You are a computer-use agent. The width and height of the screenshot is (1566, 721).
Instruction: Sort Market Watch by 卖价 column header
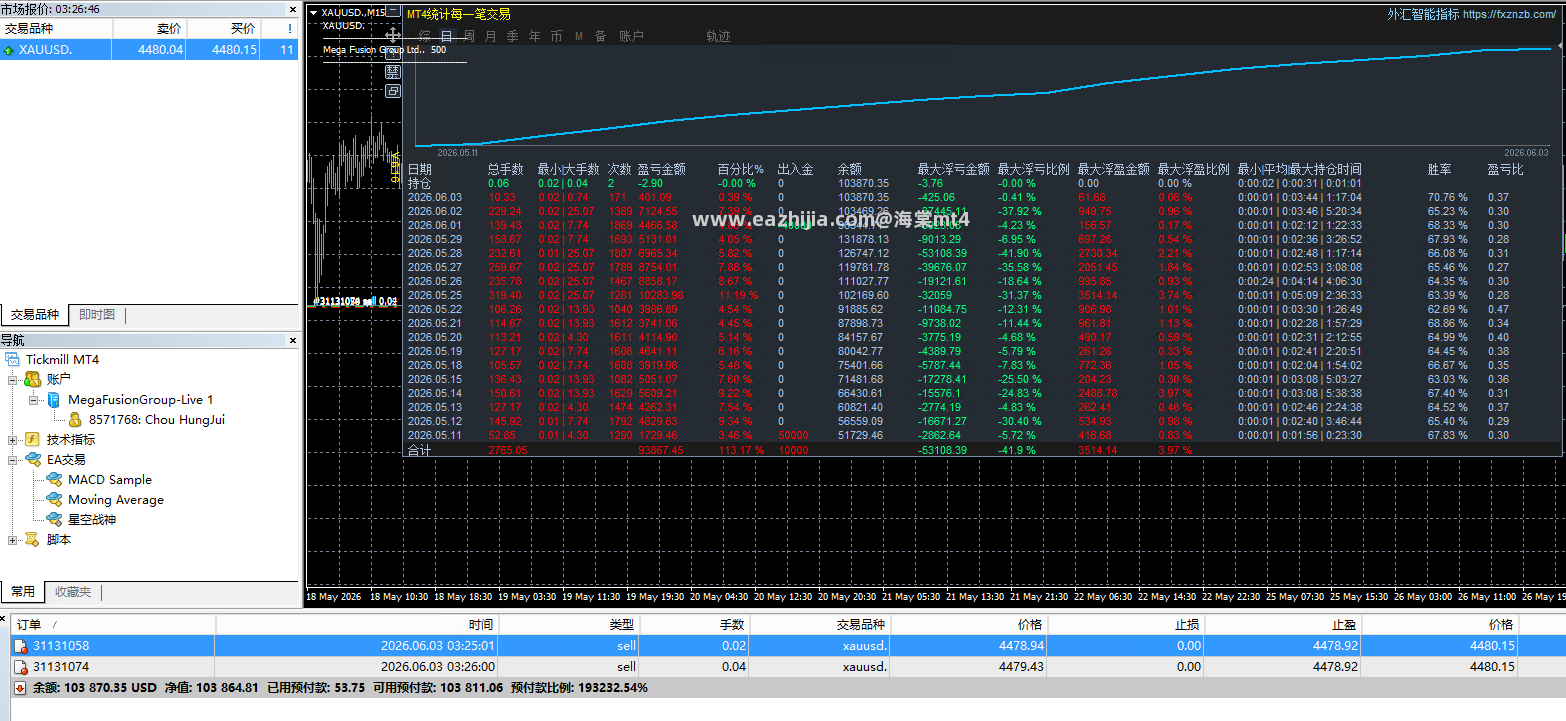click(x=149, y=29)
